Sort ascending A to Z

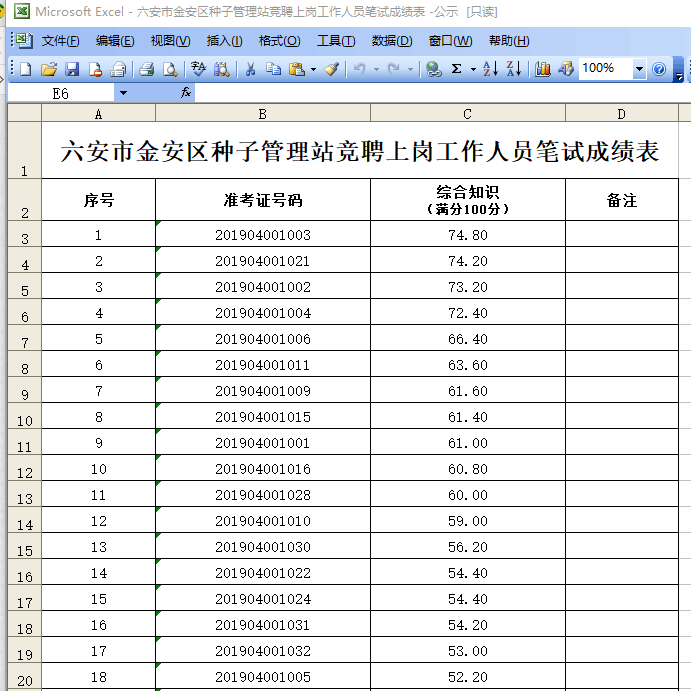(490, 69)
